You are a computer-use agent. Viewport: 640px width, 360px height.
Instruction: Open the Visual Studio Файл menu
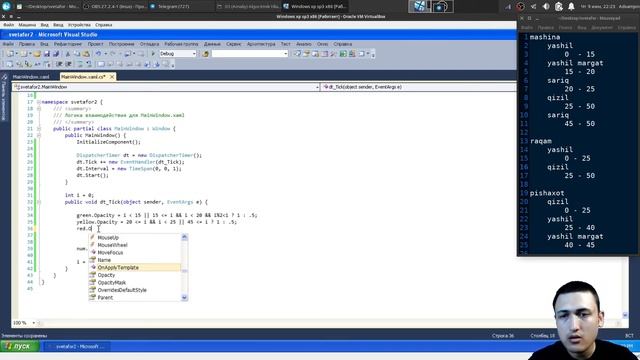click(8, 44)
